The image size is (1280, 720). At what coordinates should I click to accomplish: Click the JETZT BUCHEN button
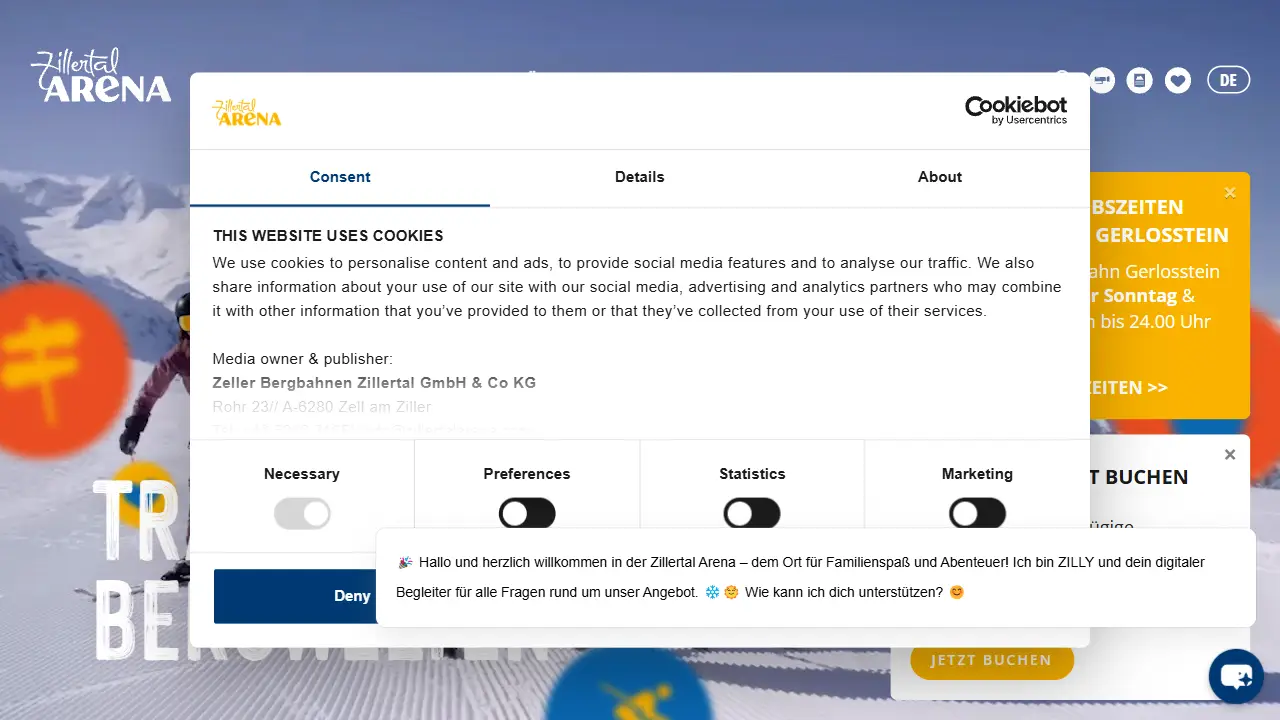pyautogui.click(x=992, y=660)
